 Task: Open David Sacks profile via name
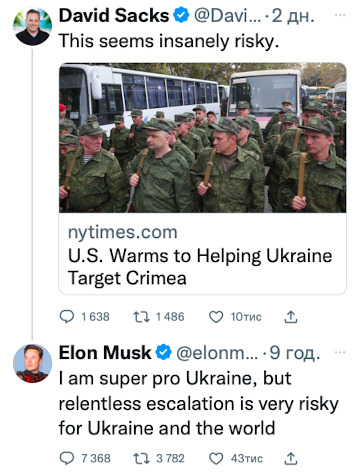pyautogui.click(x=114, y=15)
